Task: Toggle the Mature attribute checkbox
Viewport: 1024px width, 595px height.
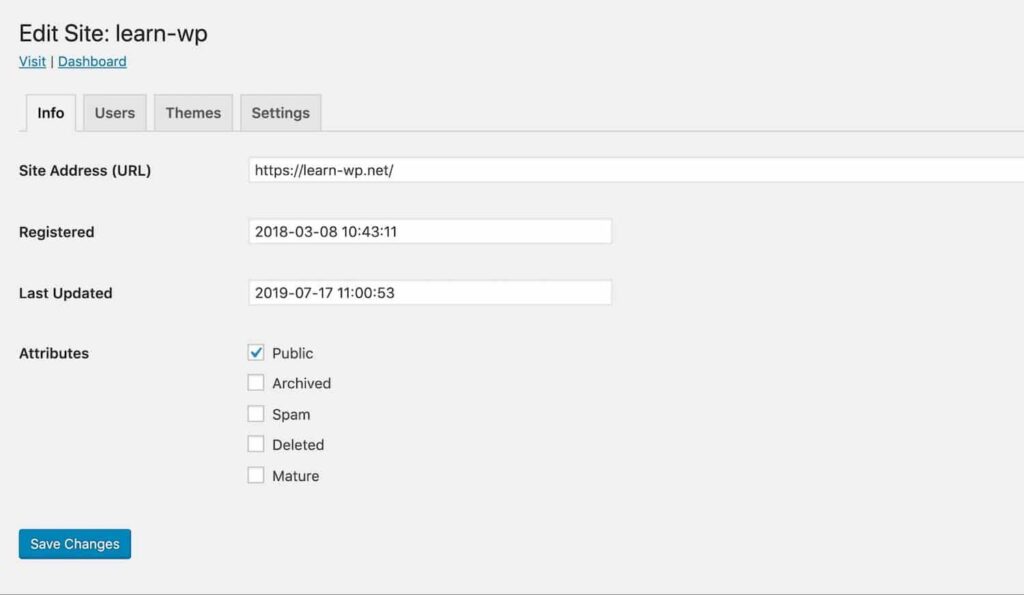Action: [x=255, y=475]
